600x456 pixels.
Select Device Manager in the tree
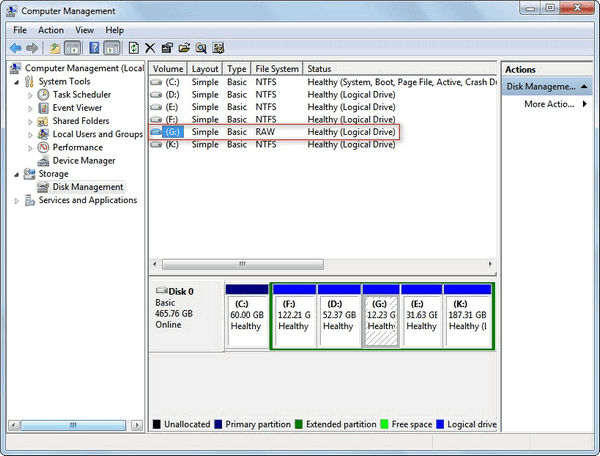pos(85,160)
